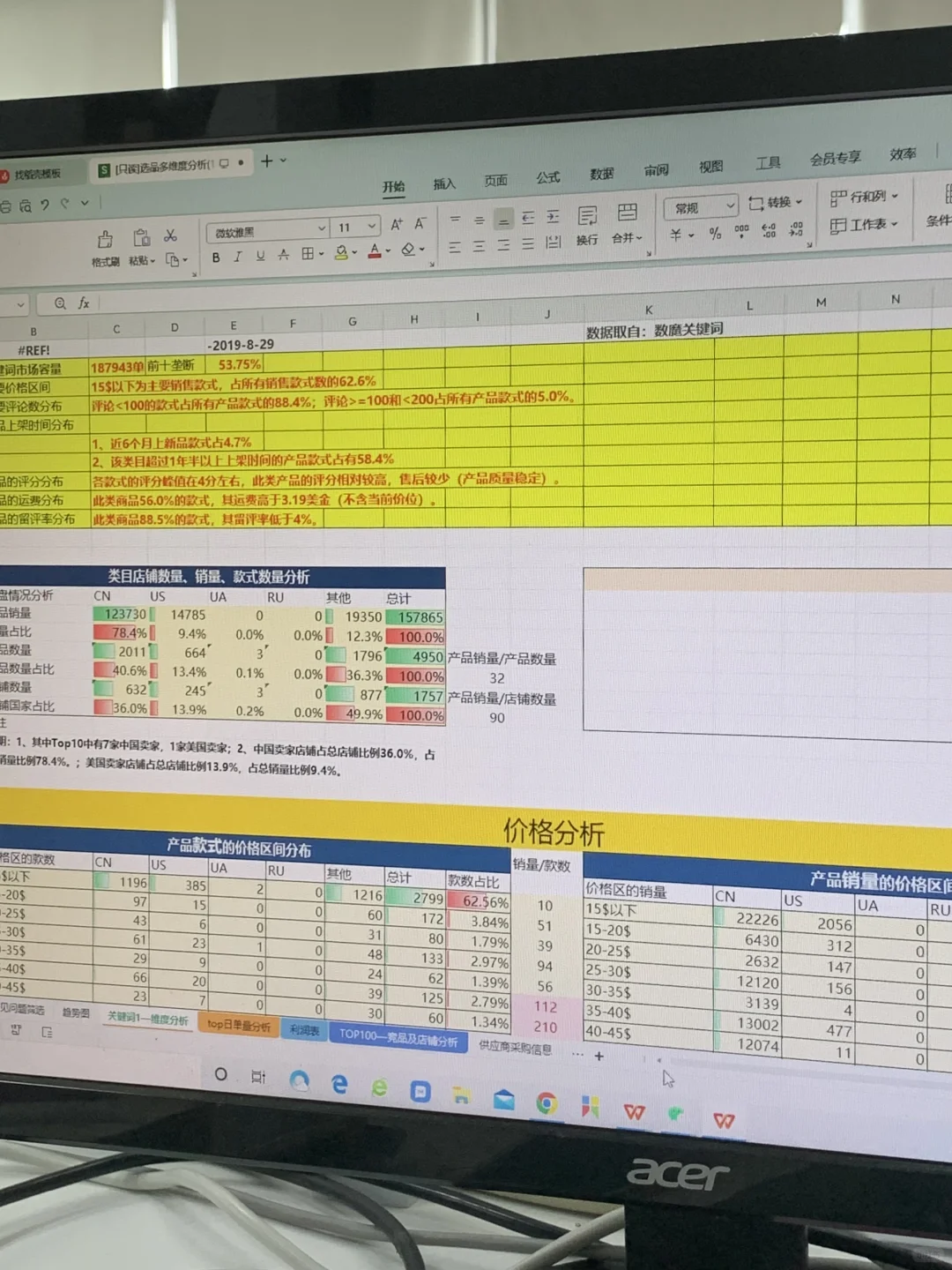Select sheet tab TOP100—竞品及店铺分析

click(x=398, y=1037)
